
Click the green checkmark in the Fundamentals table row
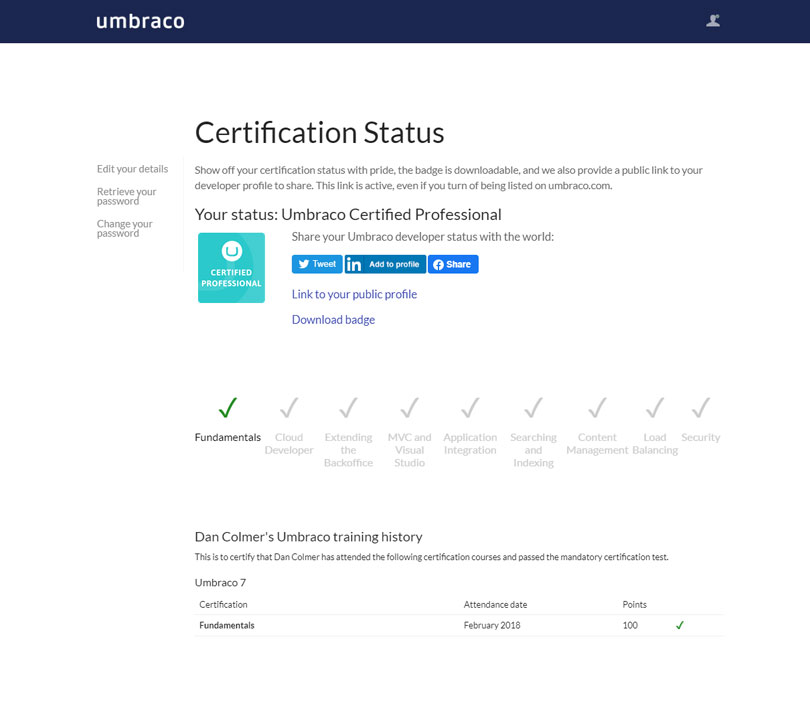tap(680, 625)
